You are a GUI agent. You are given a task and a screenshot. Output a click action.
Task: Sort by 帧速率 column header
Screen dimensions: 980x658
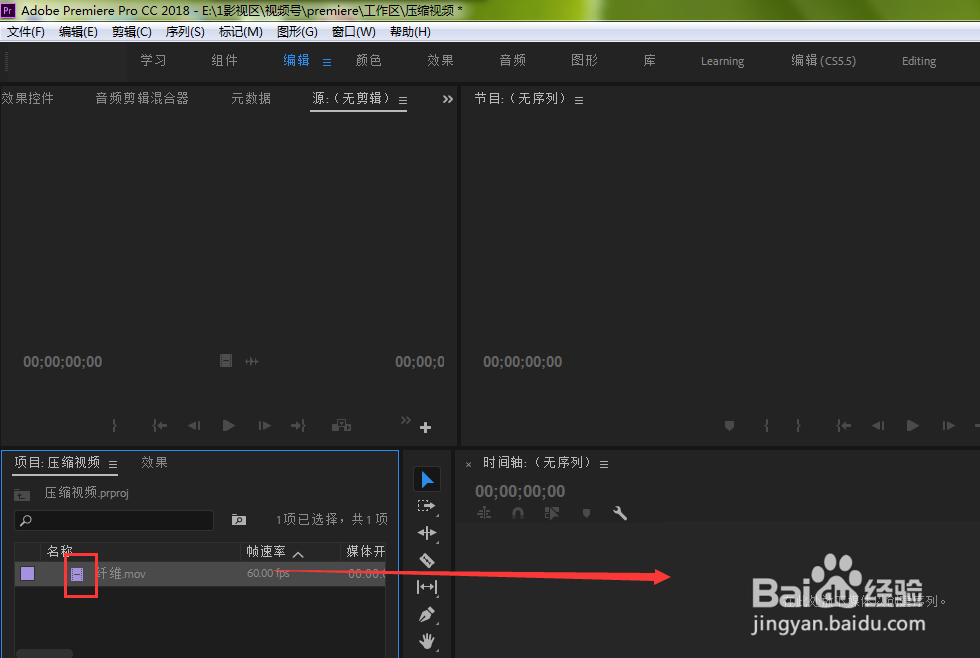pos(266,551)
